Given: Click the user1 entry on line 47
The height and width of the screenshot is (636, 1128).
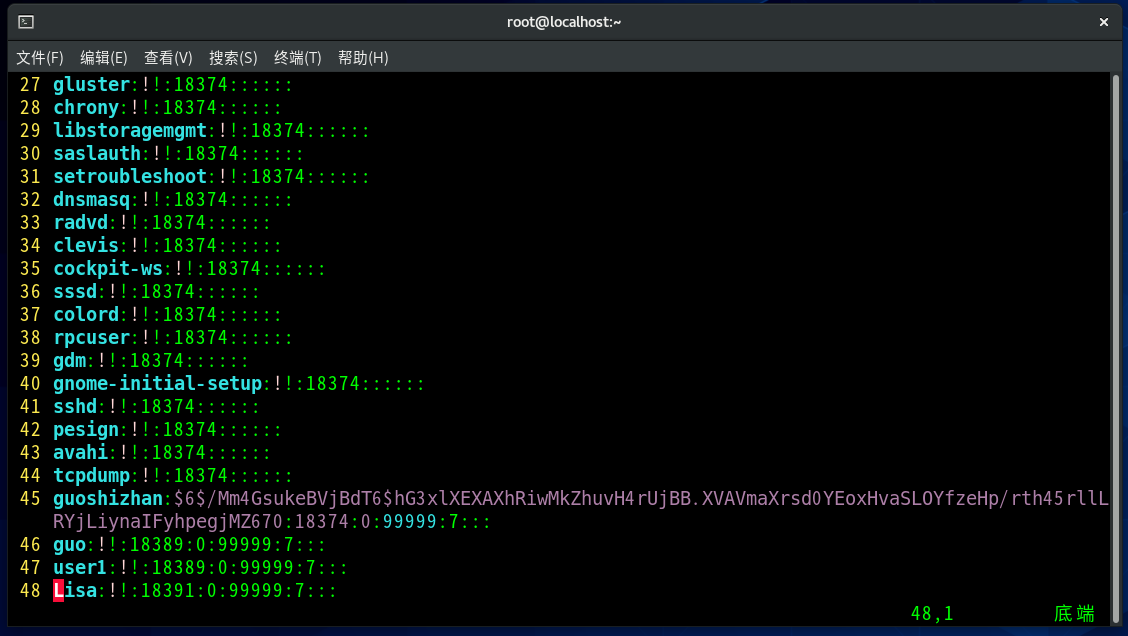Looking at the screenshot, I should click(80, 568).
